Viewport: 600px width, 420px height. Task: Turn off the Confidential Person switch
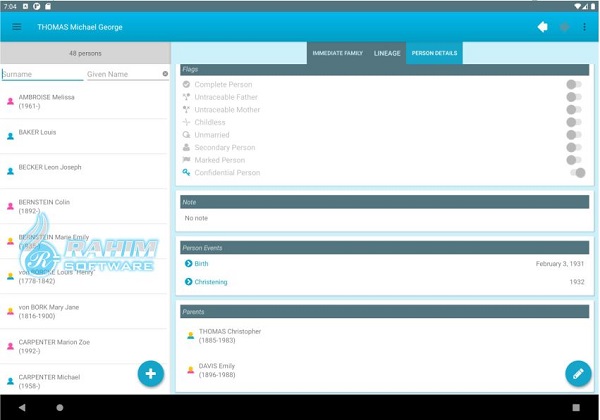click(578, 173)
